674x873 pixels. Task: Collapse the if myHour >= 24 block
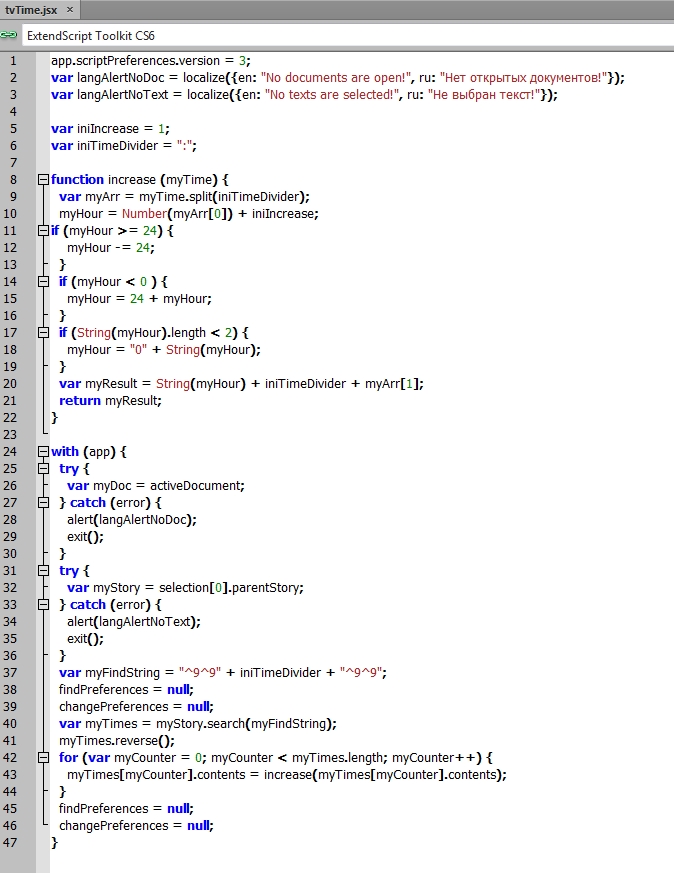[43, 230]
